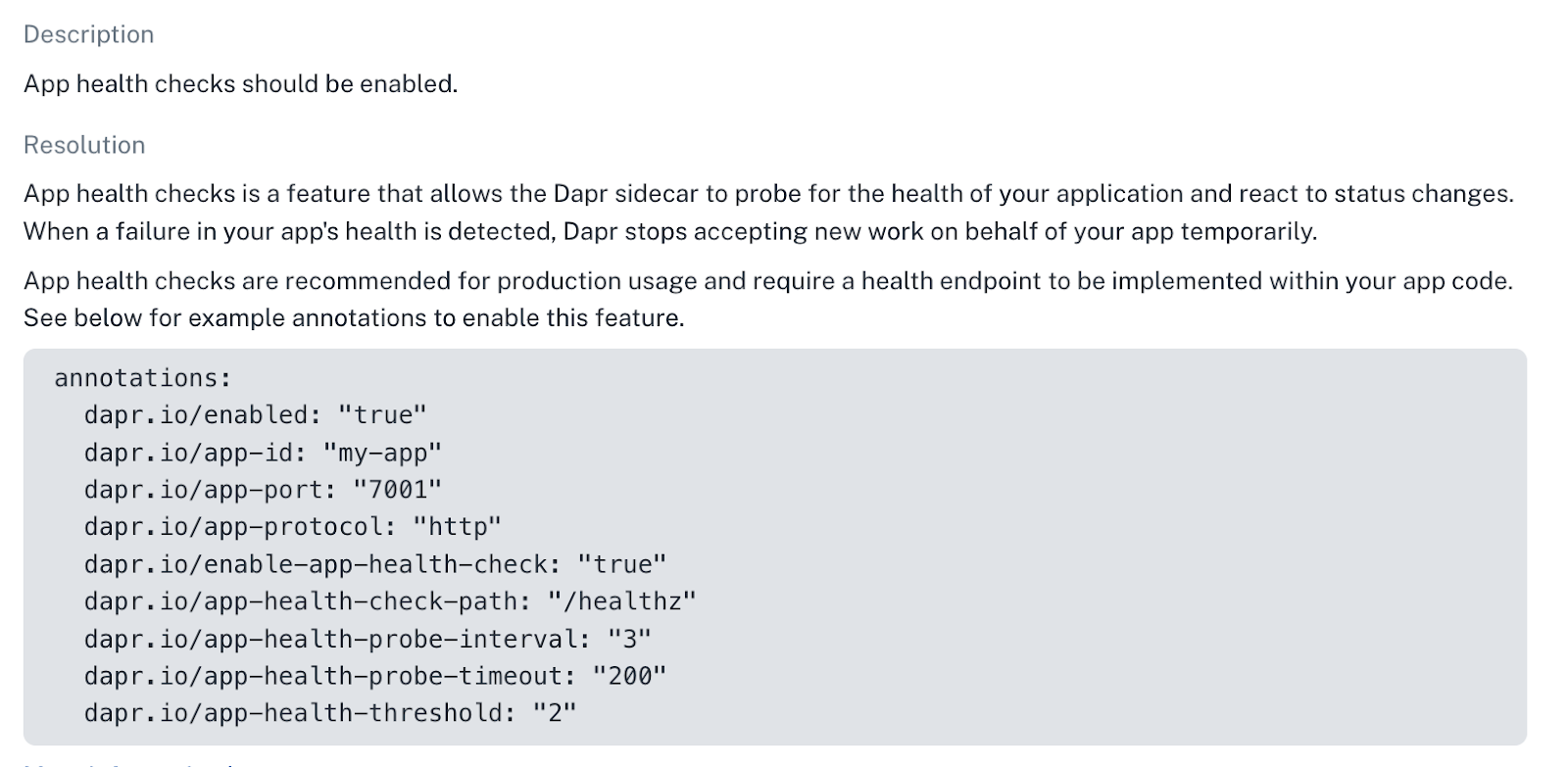Image resolution: width=1568 pixels, height=767 pixels.
Task: Click the annotations: line in code block
Action: pos(143,378)
